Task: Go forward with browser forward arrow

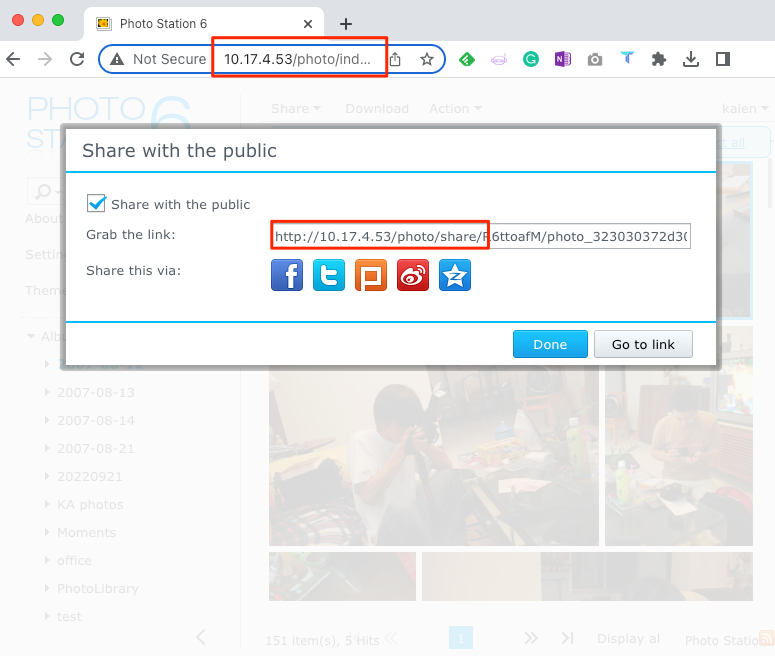Action: 45,59
